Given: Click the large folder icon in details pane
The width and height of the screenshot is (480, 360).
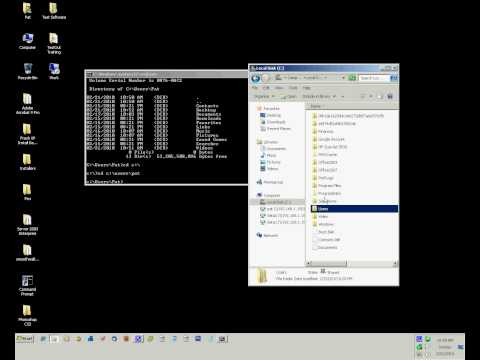Looking at the screenshot, I should click(262, 276).
